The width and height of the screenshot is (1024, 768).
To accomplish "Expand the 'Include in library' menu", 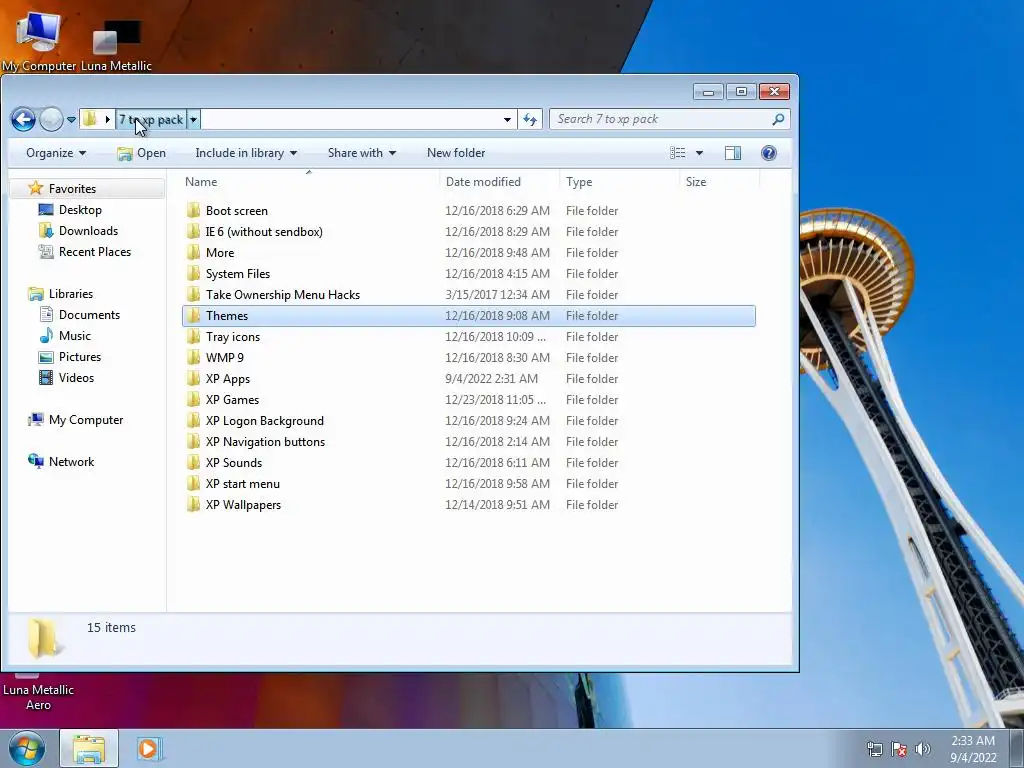I will coord(246,153).
